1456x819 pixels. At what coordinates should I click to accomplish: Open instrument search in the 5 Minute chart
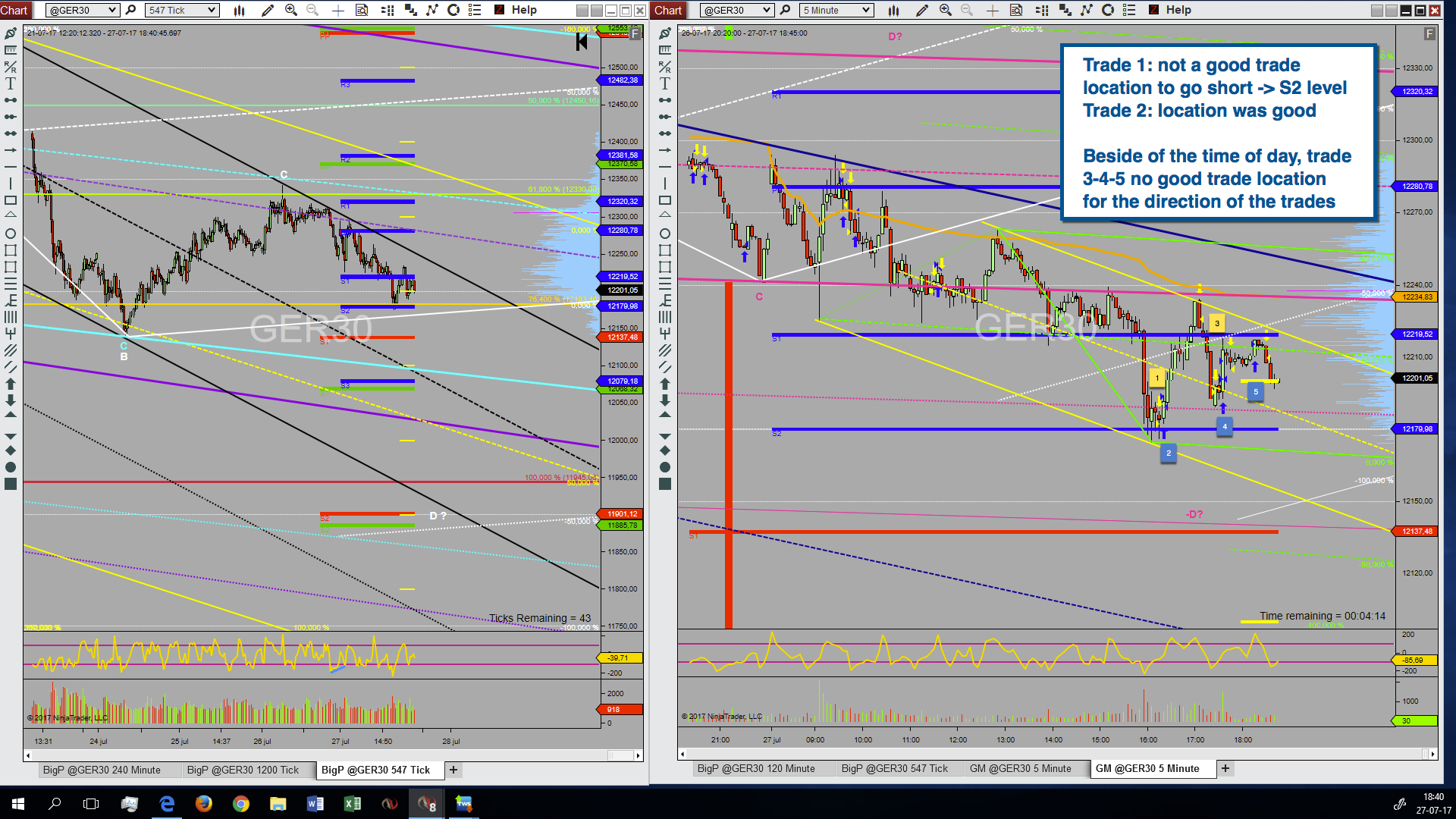786,10
